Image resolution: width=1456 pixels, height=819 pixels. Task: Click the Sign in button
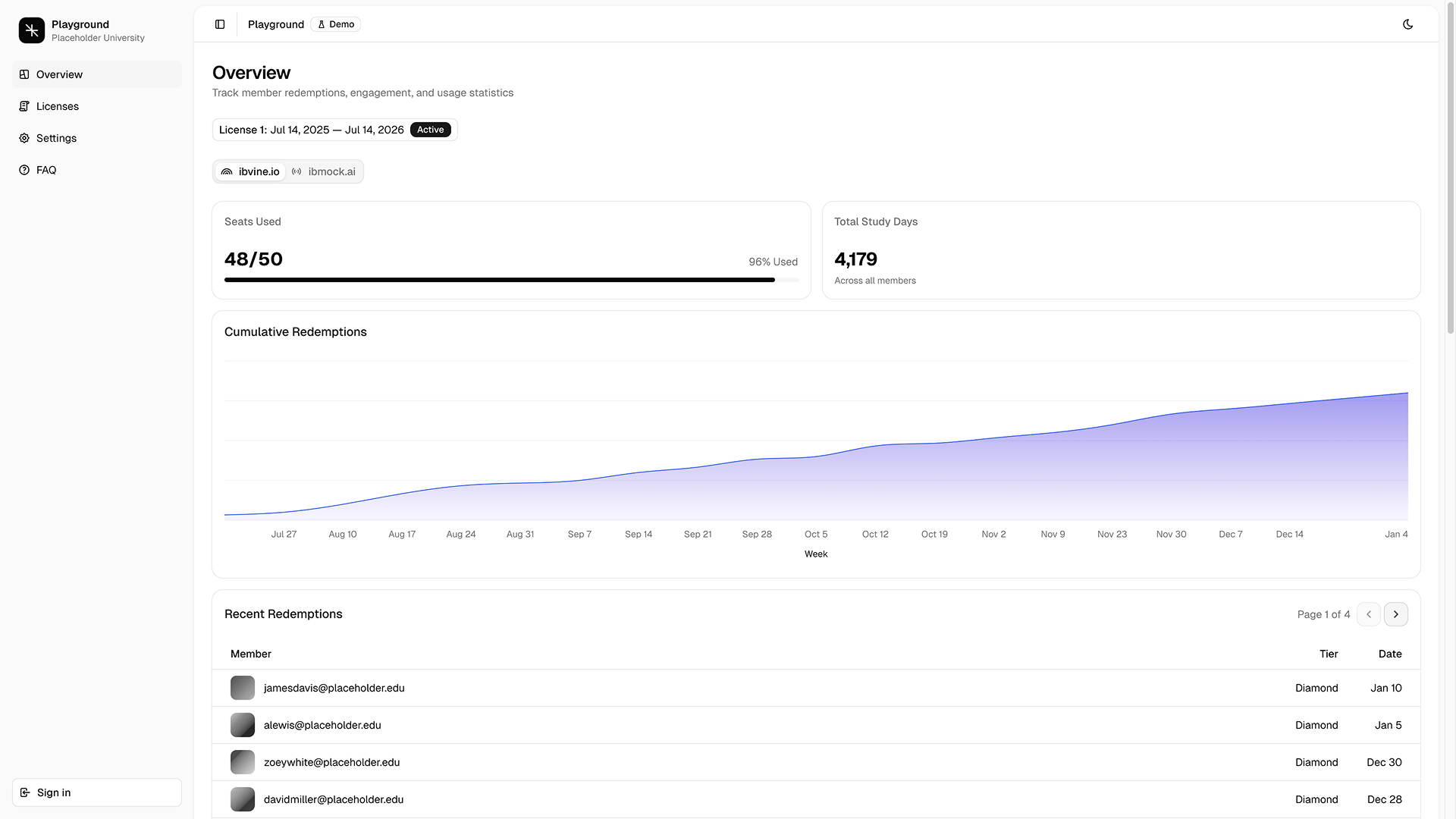click(x=96, y=792)
